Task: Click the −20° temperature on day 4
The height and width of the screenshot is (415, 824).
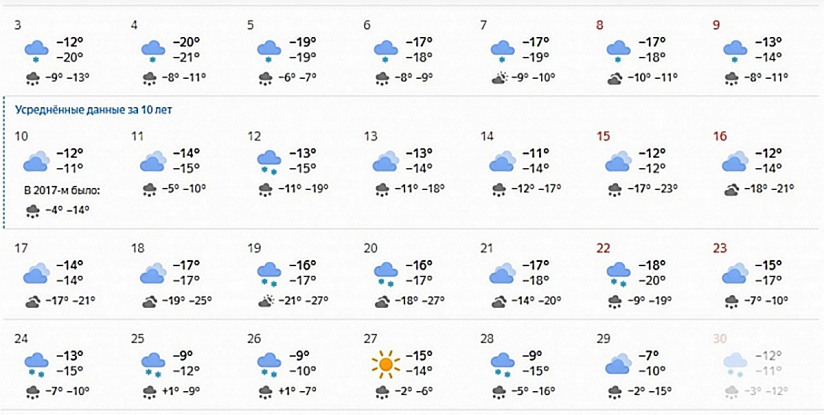Action: pos(187,42)
